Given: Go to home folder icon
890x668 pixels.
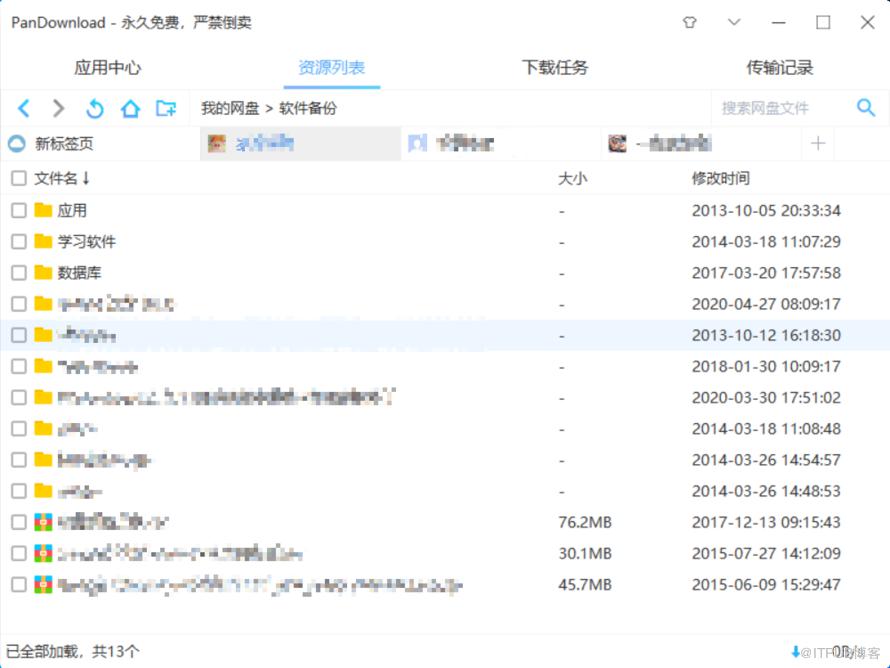Looking at the screenshot, I should tap(130, 108).
